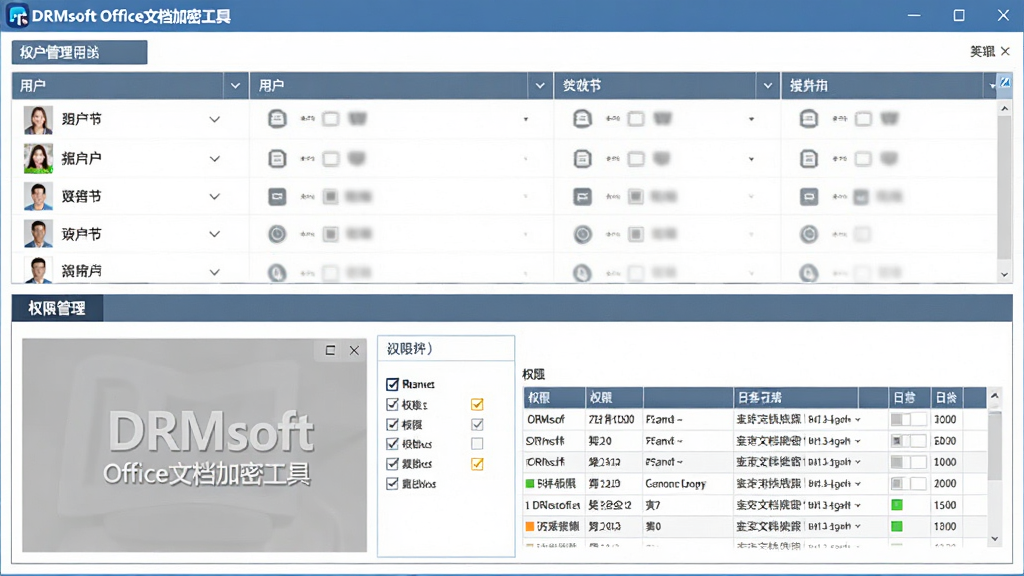Toggle the last checkbox in the permission list
This screenshot has height=576, width=1024.
pyautogui.click(x=392, y=484)
